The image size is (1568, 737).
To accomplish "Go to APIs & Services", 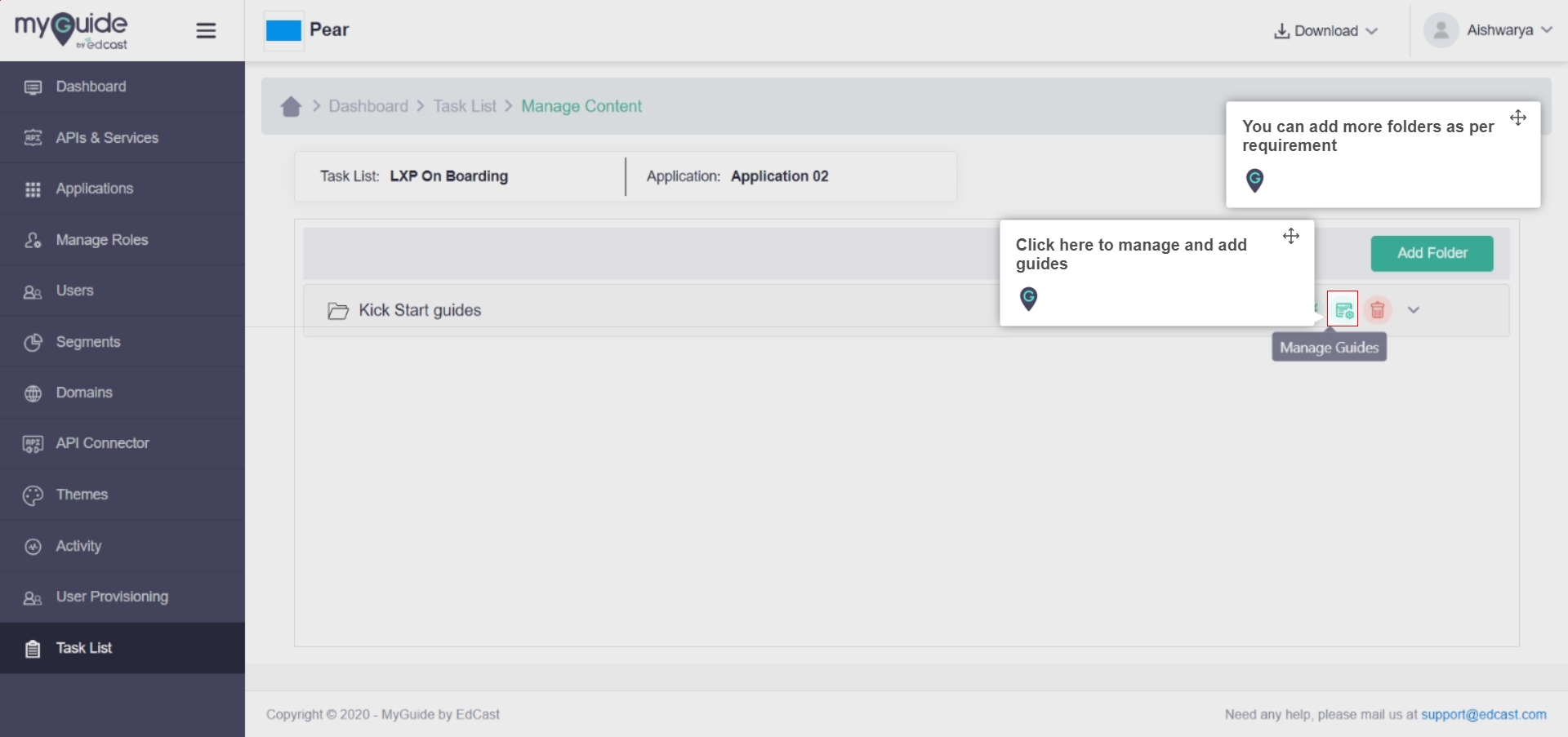I will [x=122, y=138].
